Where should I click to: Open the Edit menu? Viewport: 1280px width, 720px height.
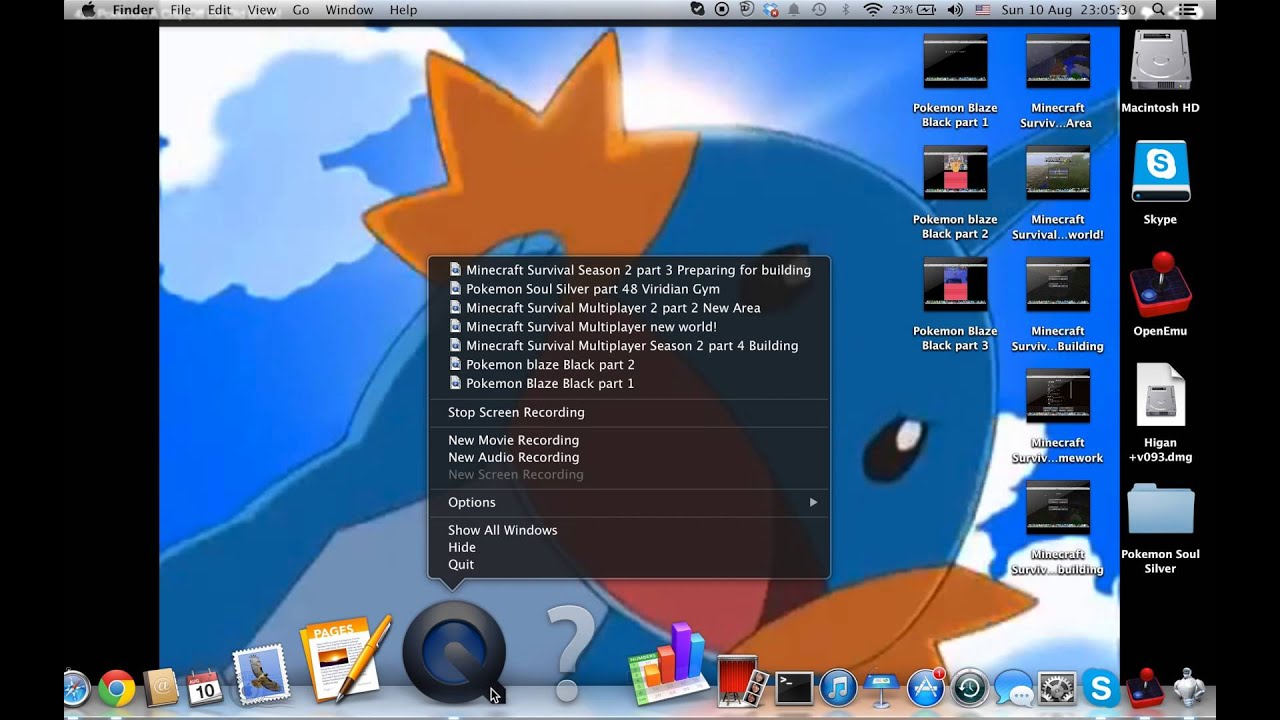[219, 10]
